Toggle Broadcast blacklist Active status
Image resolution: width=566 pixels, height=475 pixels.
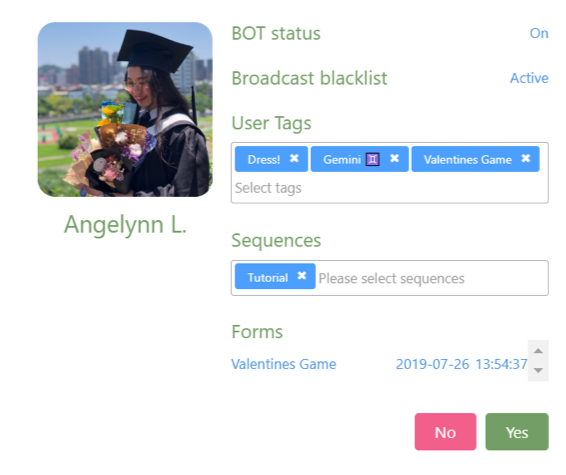(x=529, y=78)
